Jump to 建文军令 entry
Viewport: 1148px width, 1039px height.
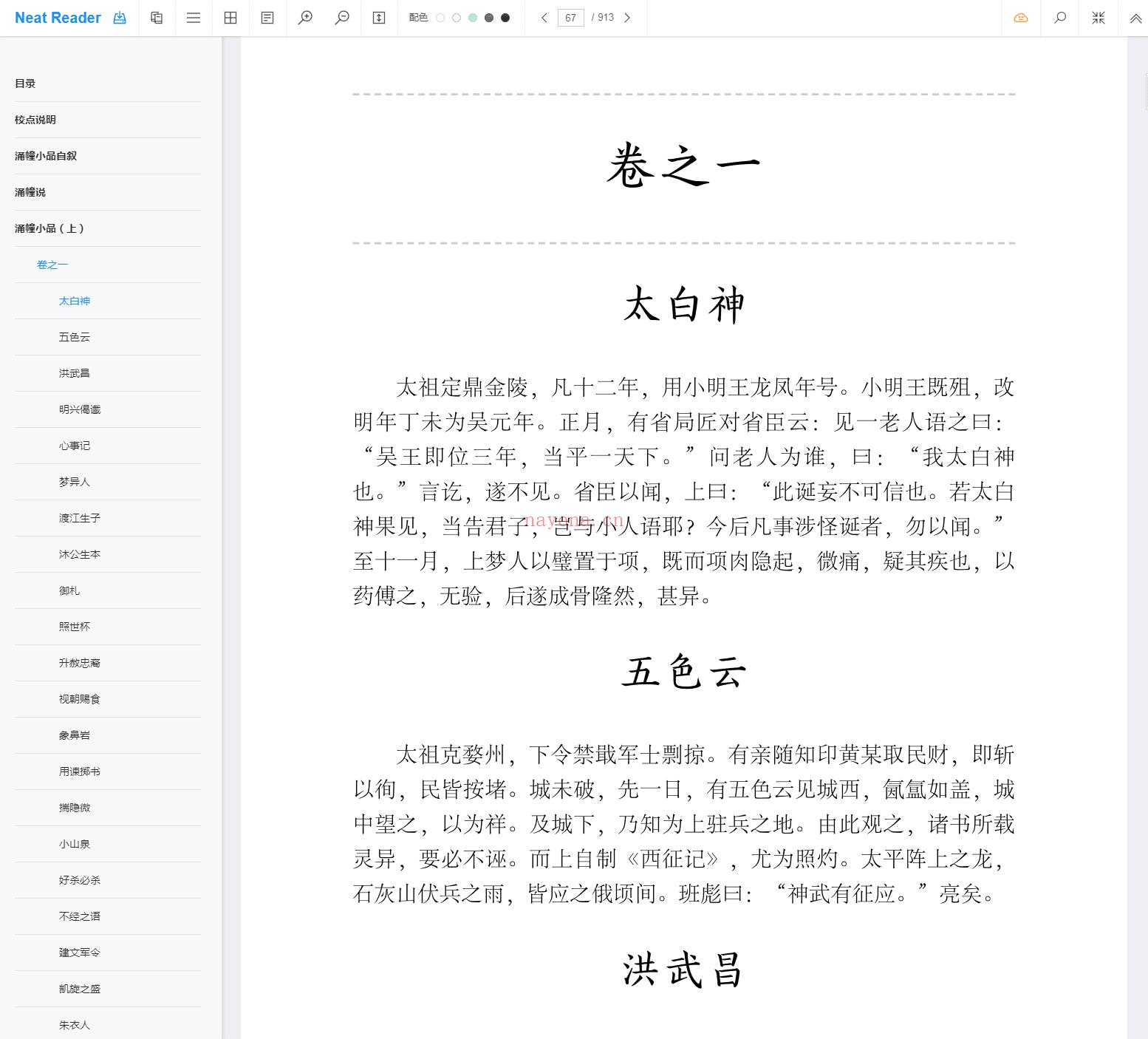(80, 953)
